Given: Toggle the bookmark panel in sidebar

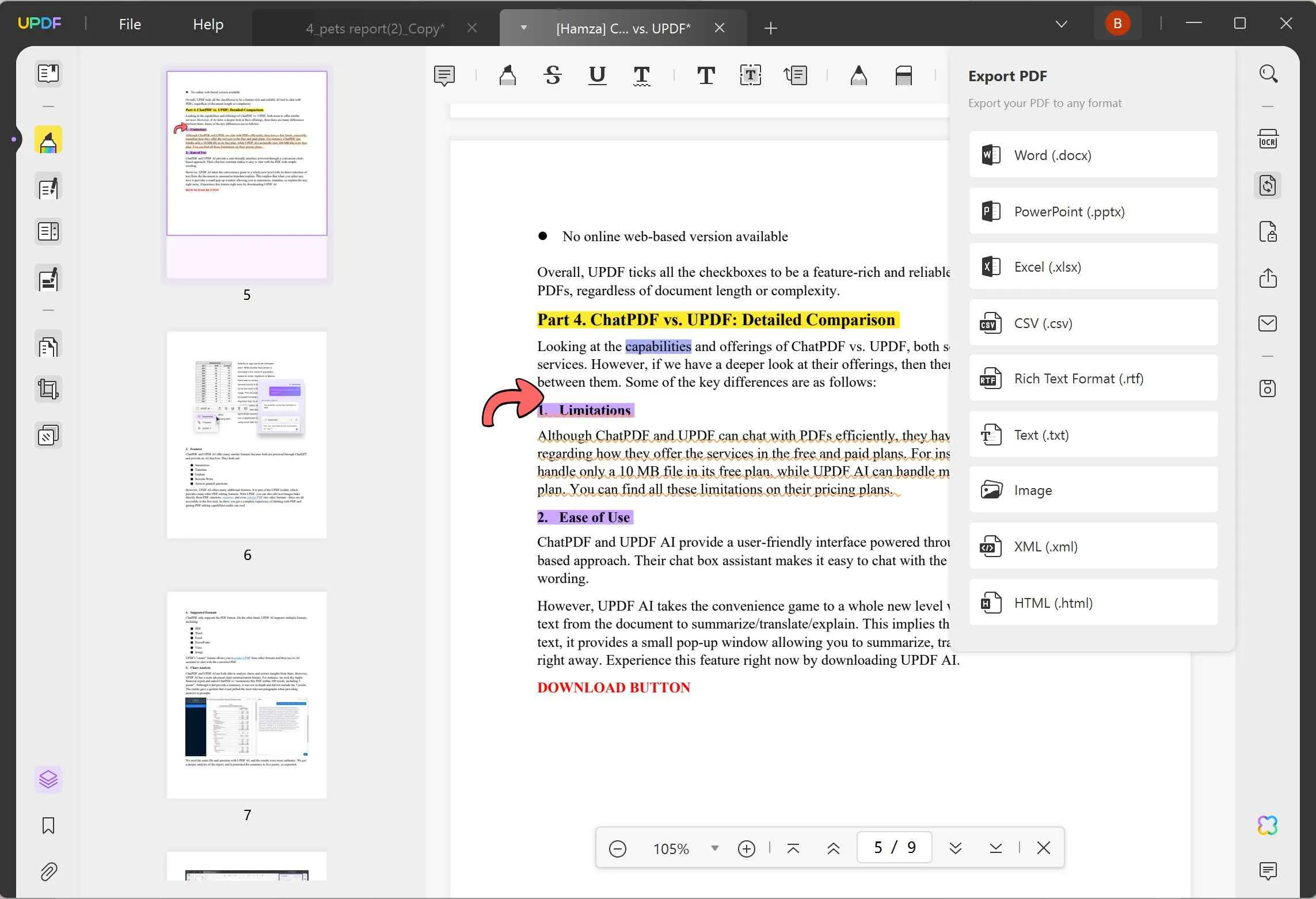Looking at the screenshot, I should pyautogui.click(x=47, y=825).
